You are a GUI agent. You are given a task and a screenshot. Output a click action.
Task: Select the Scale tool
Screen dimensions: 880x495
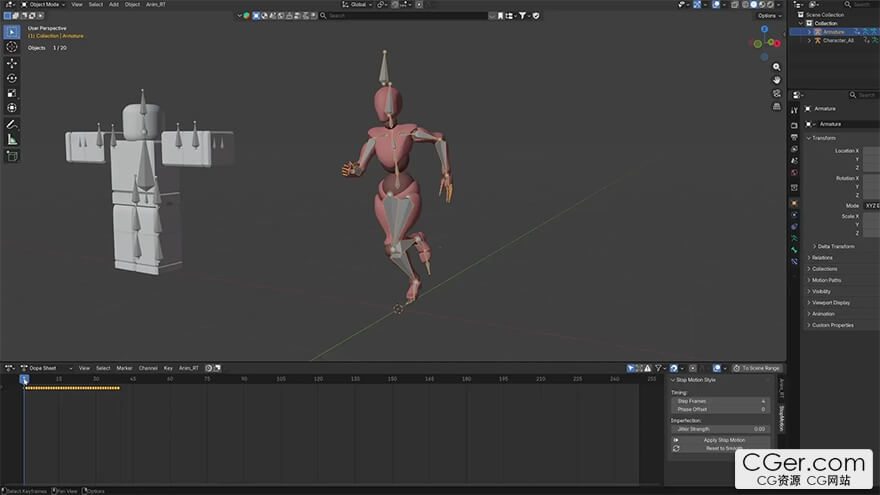pos(12,93)
